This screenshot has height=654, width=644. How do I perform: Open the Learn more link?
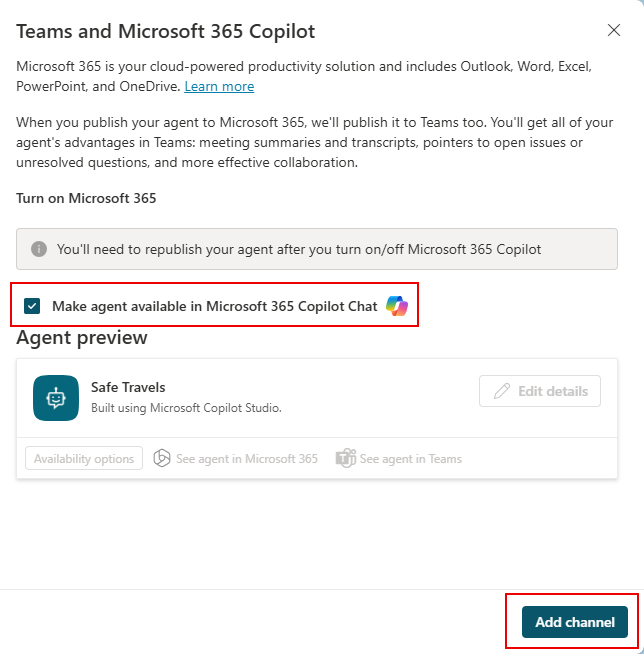click(219, 87)
